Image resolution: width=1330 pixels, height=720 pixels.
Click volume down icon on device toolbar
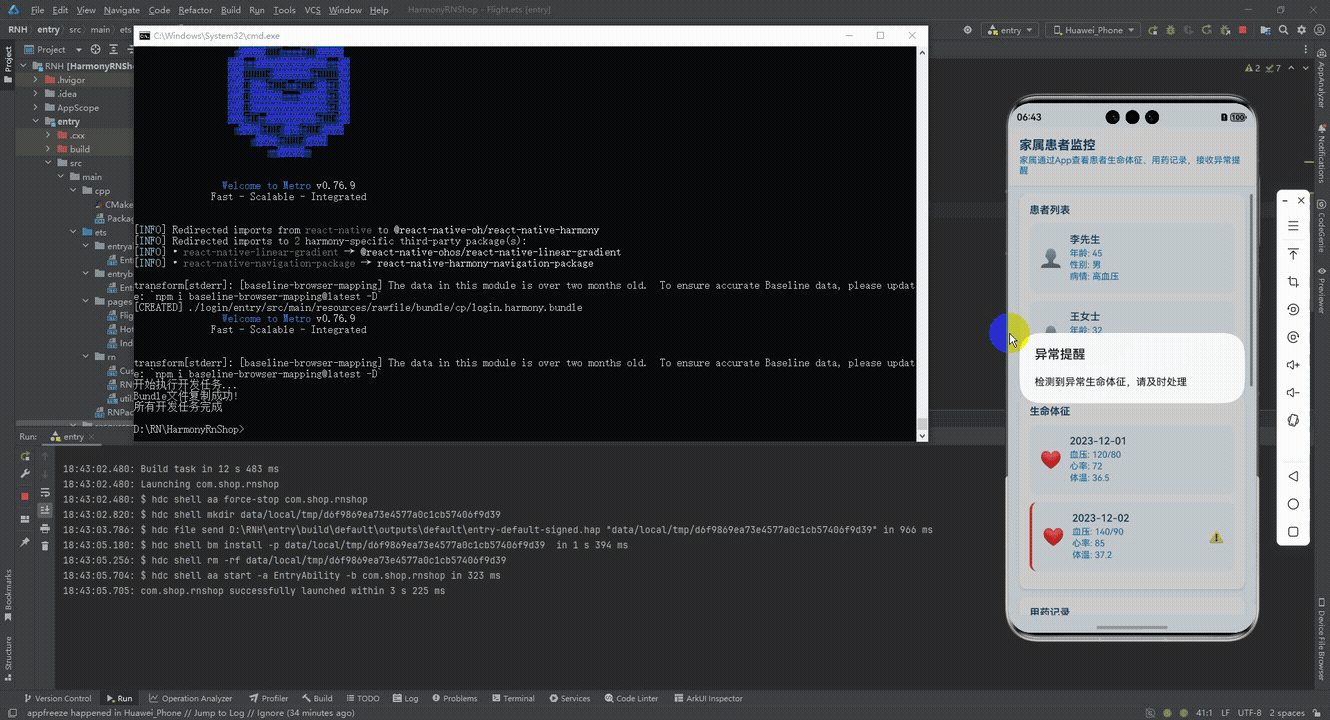(x=1293, y=393)
